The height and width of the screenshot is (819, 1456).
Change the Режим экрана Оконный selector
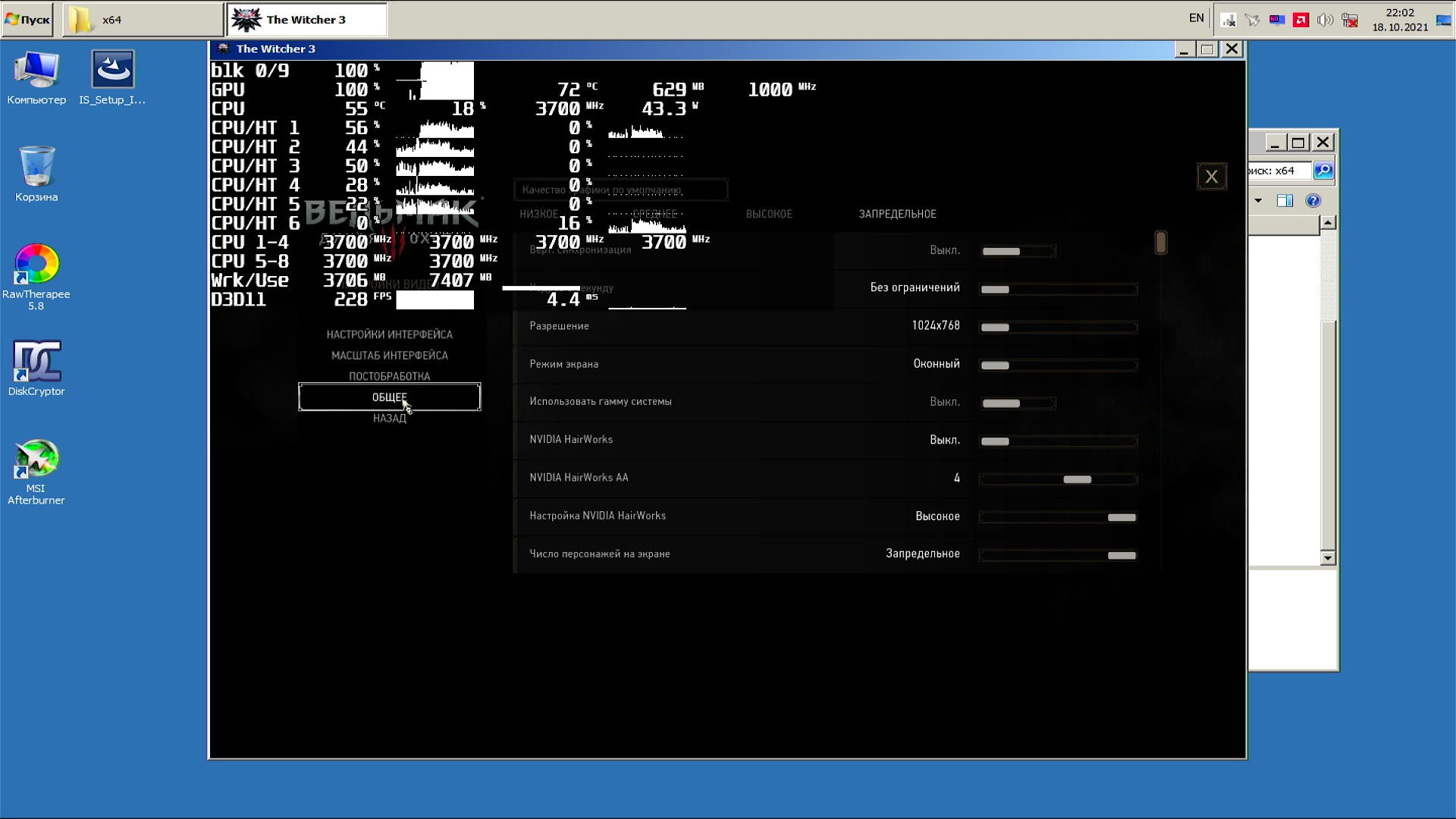pos(1058,366)
